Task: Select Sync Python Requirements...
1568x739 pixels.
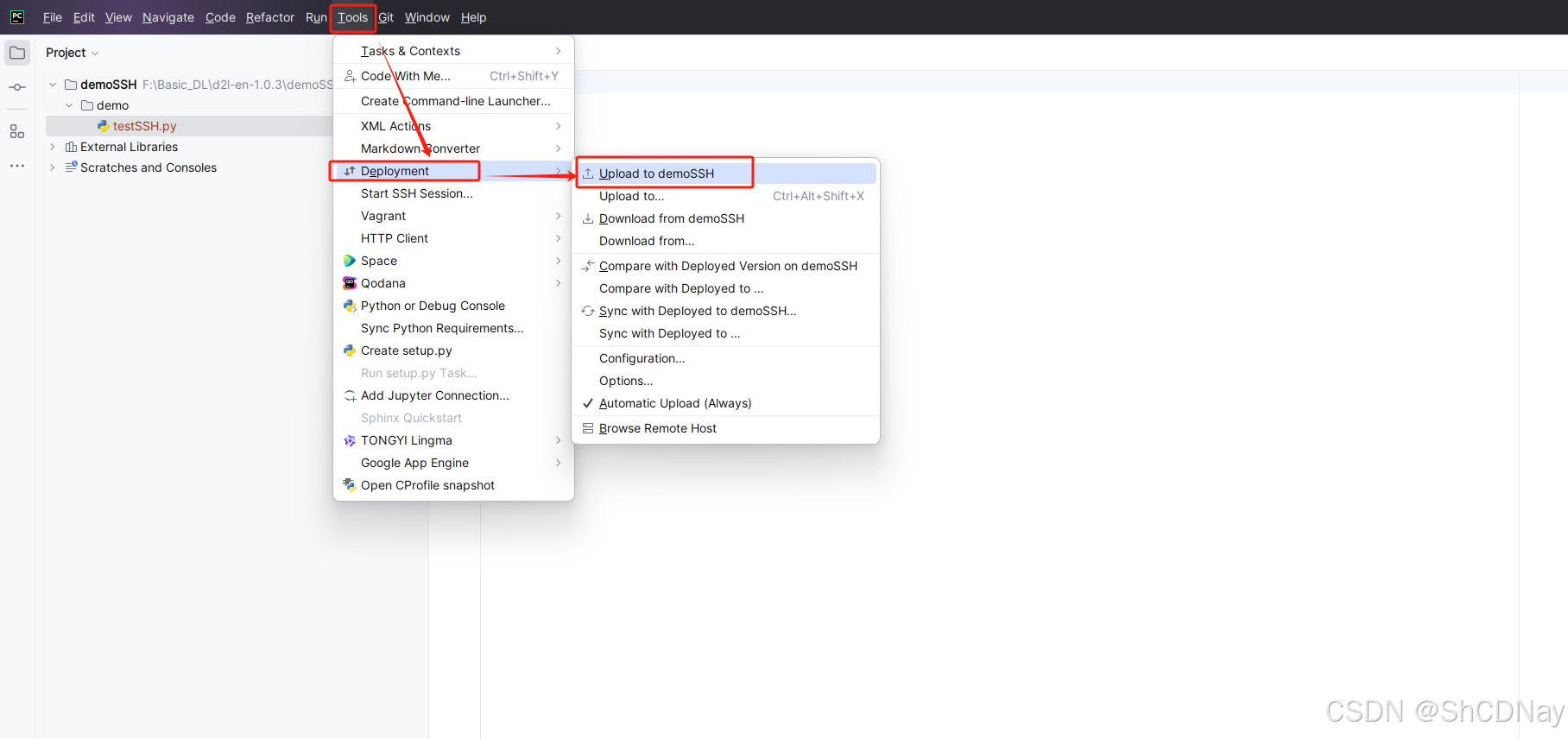Action: 453,328
